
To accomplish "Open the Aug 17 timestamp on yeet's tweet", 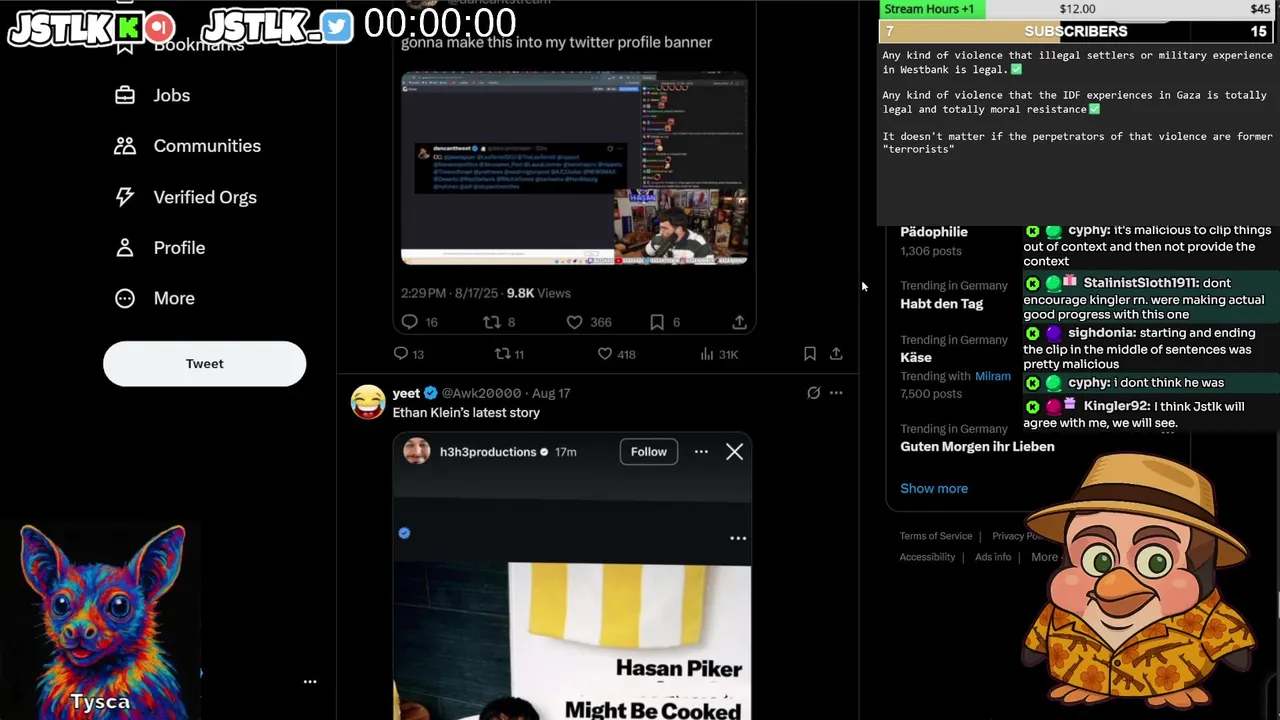I will [x=551, y=393].
